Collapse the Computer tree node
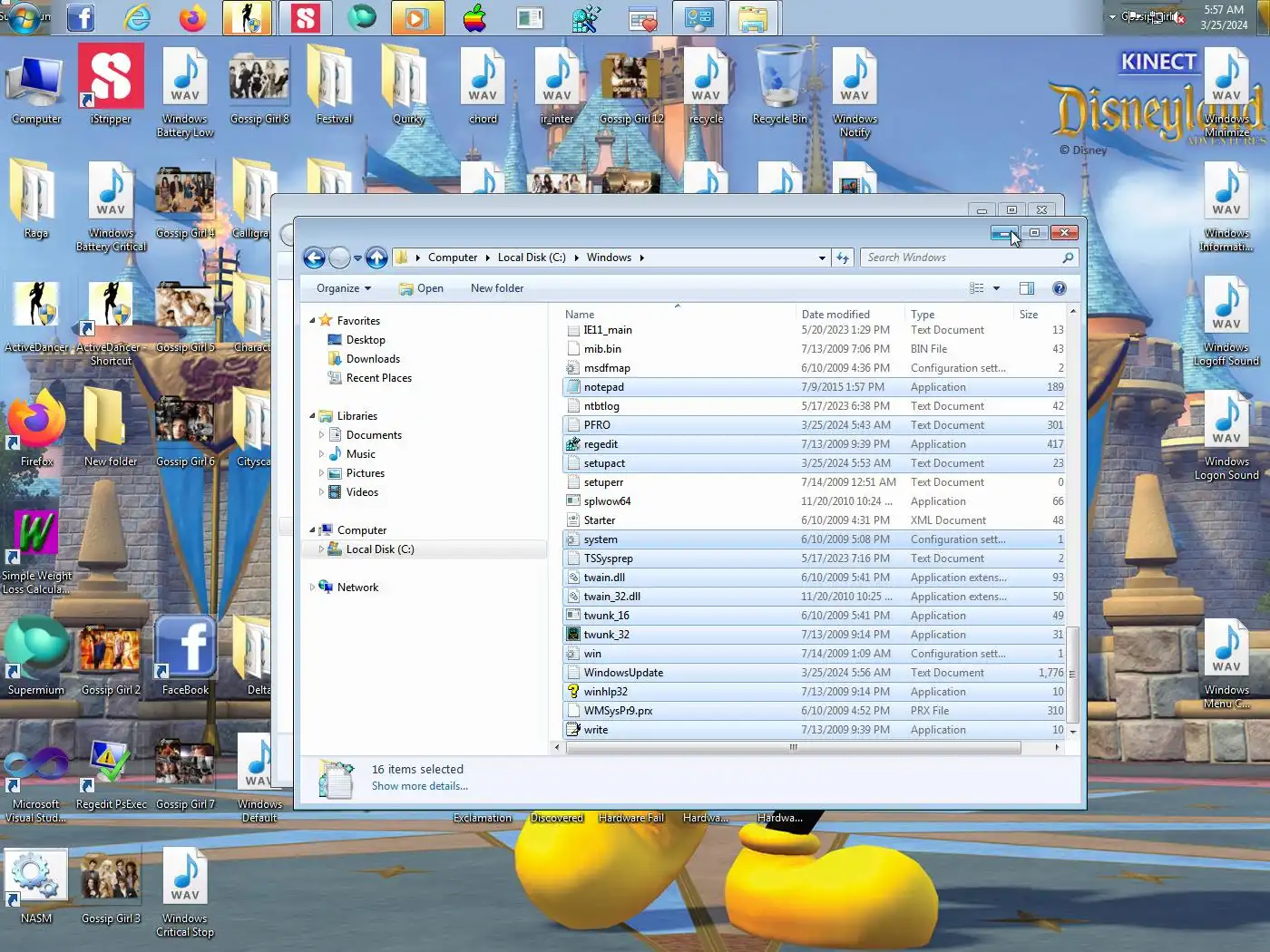The image size is (1270, 952). pyautogui.click(x=312, y=530)
